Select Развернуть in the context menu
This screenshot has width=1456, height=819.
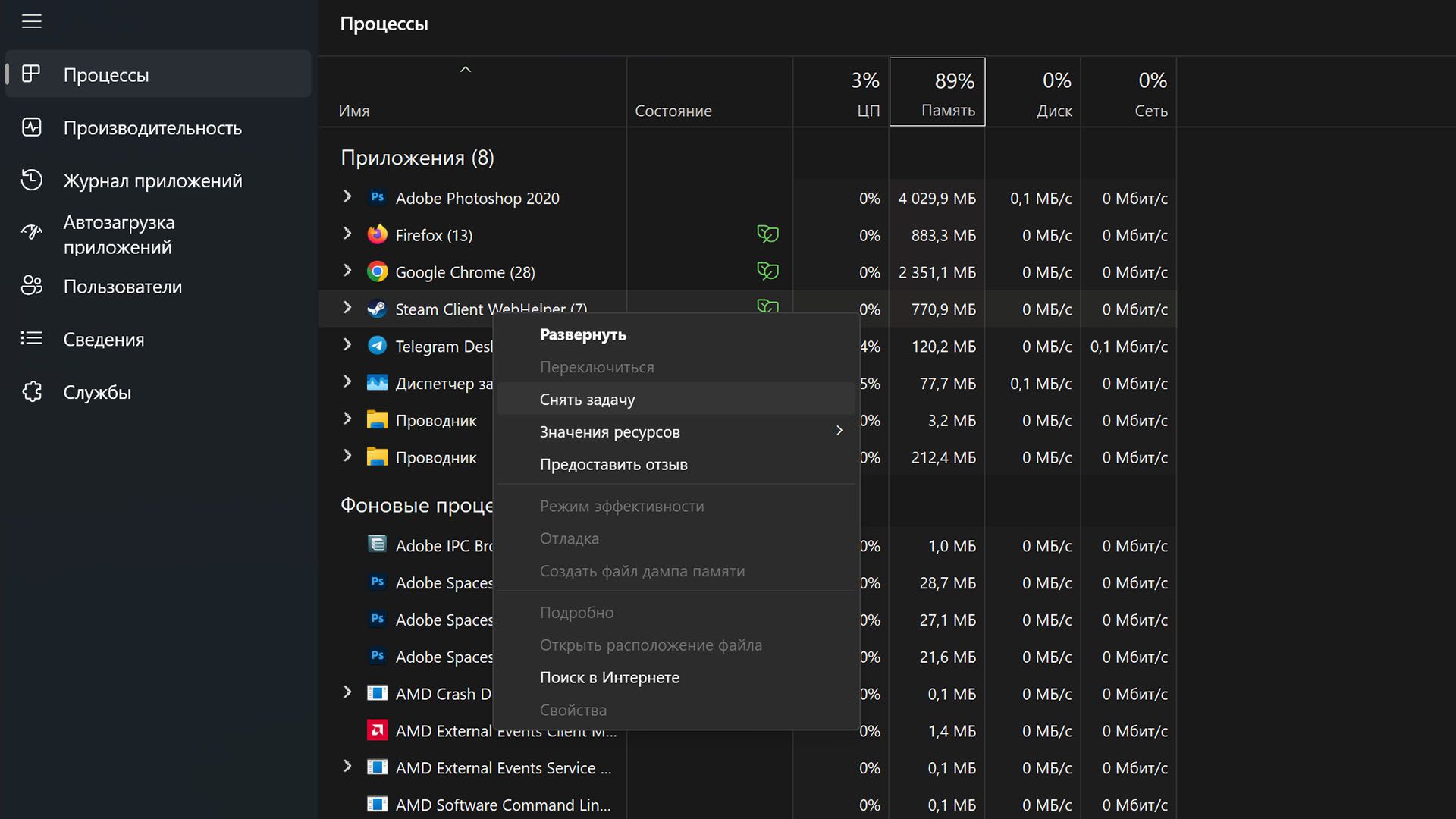tap(583, 334)
